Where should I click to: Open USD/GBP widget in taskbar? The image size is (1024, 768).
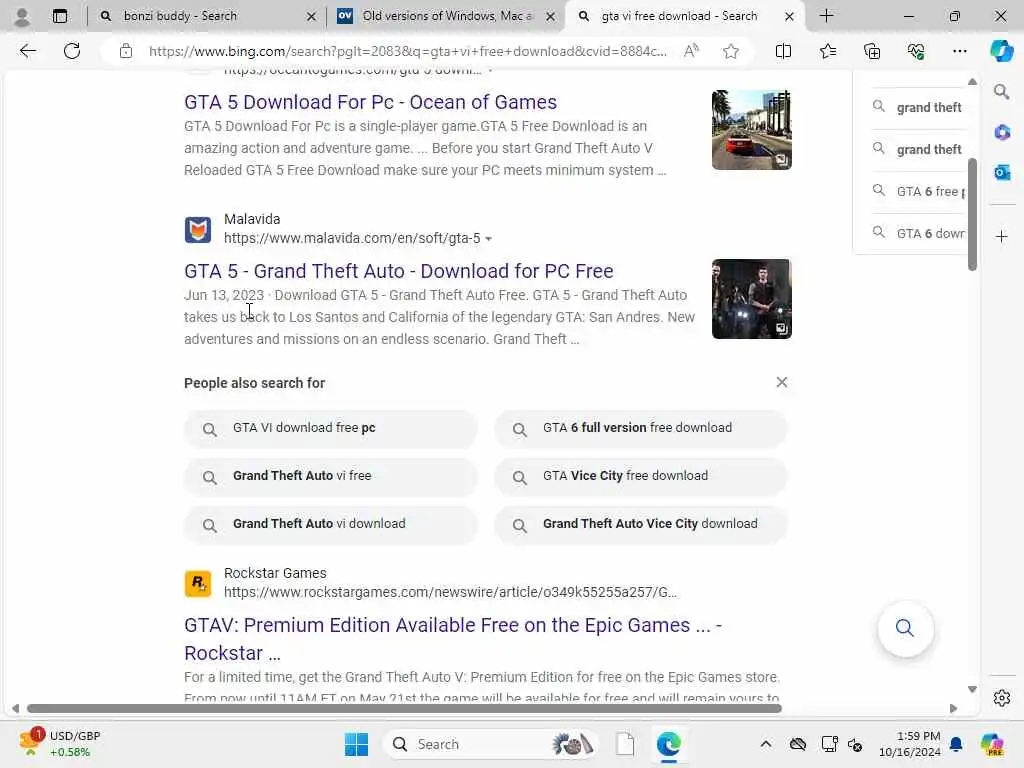(x=59, y=744)
